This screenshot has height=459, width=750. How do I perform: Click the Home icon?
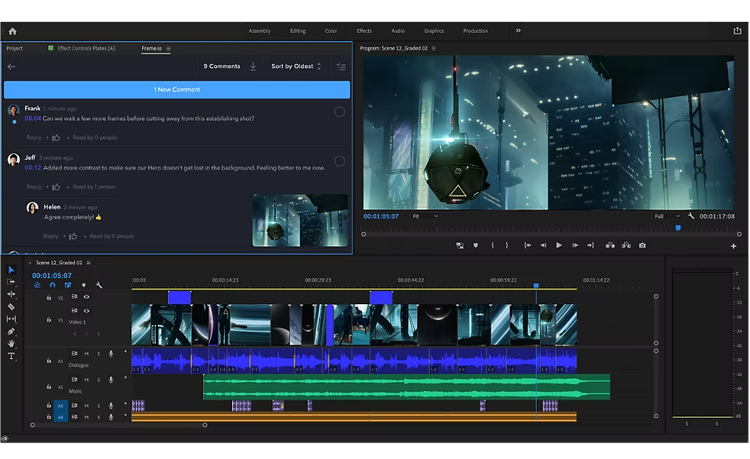(12, 31)
